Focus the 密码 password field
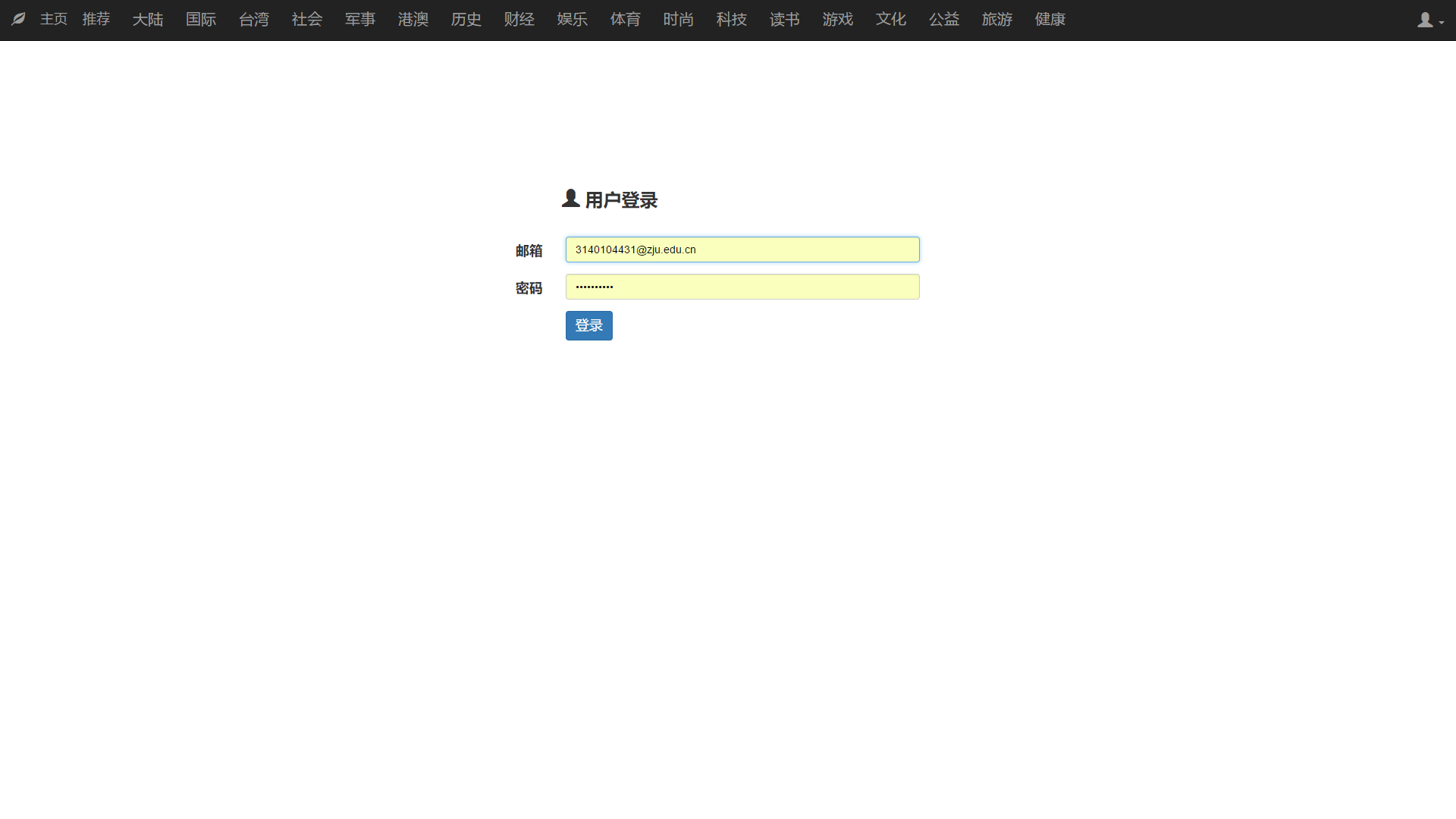 point(742,287)
